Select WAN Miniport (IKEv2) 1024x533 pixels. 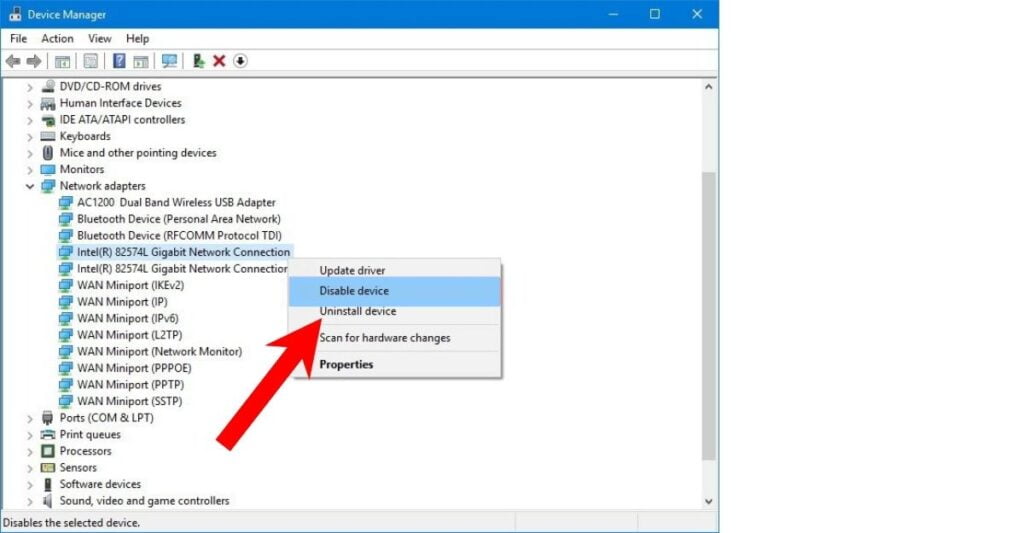pyautogui.click(x=130, y=285)
